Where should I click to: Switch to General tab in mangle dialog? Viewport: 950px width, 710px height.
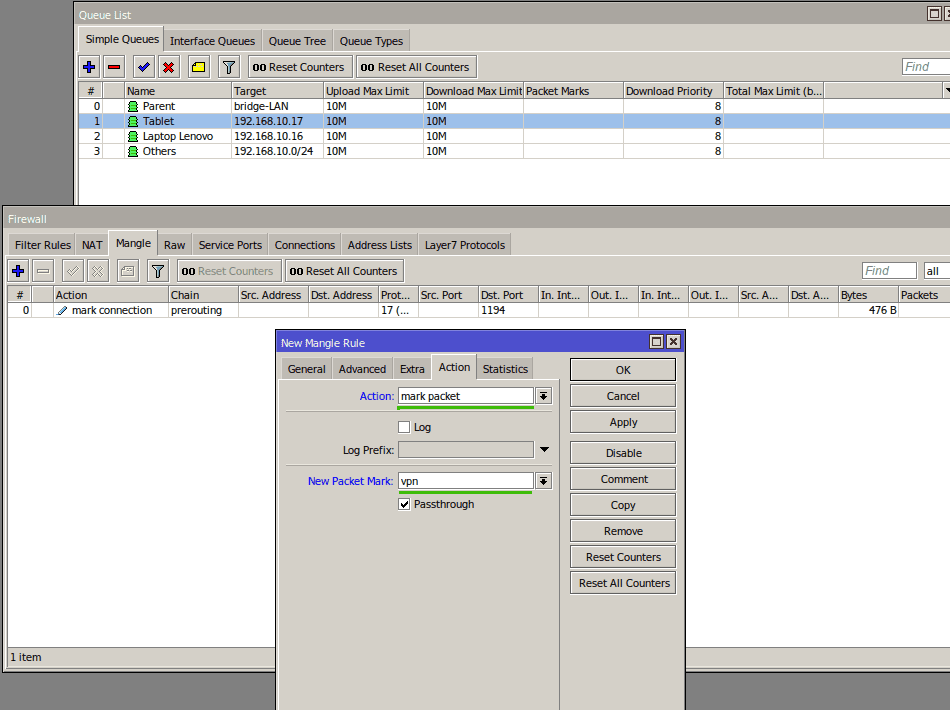[307, 369]
